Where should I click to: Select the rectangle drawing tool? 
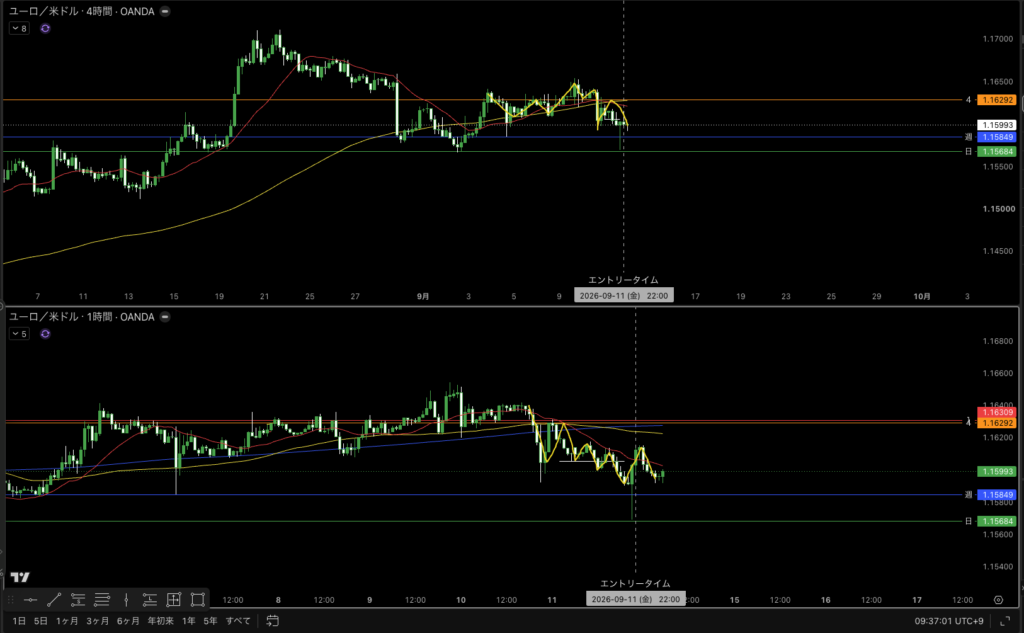(198, 600)
